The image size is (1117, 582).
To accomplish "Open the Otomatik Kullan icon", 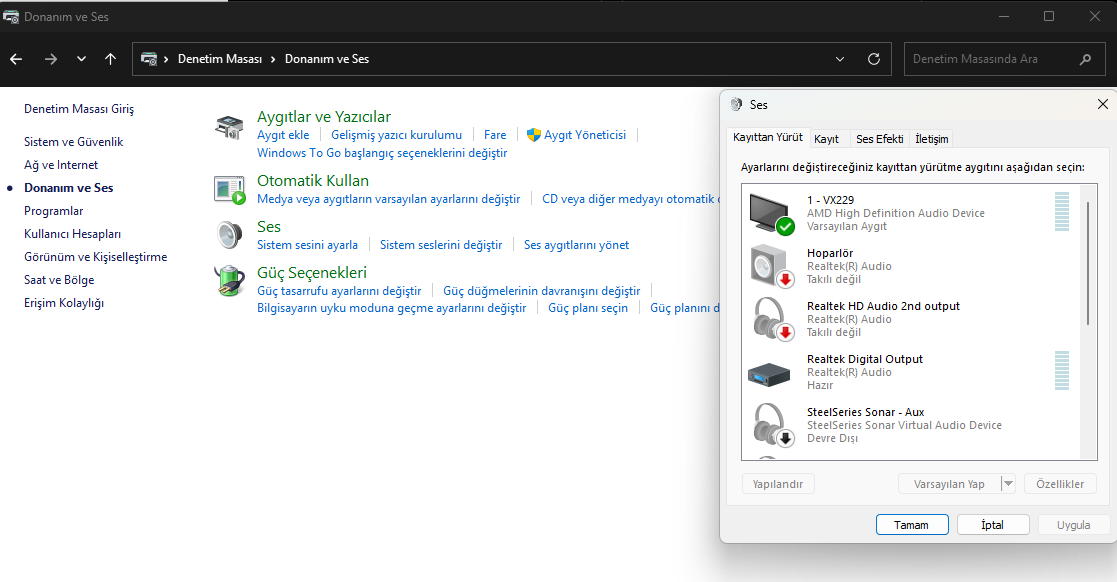I will [x=229, y=189].
